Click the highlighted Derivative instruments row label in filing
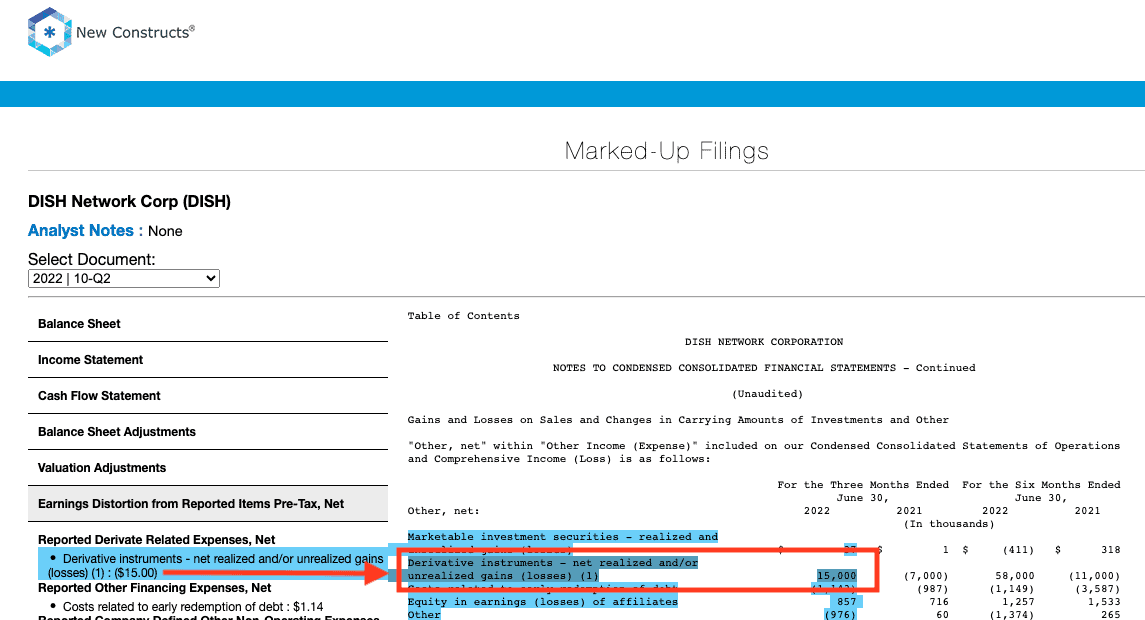The width and height of the screenshot is (1145, 620). (553, 569)
